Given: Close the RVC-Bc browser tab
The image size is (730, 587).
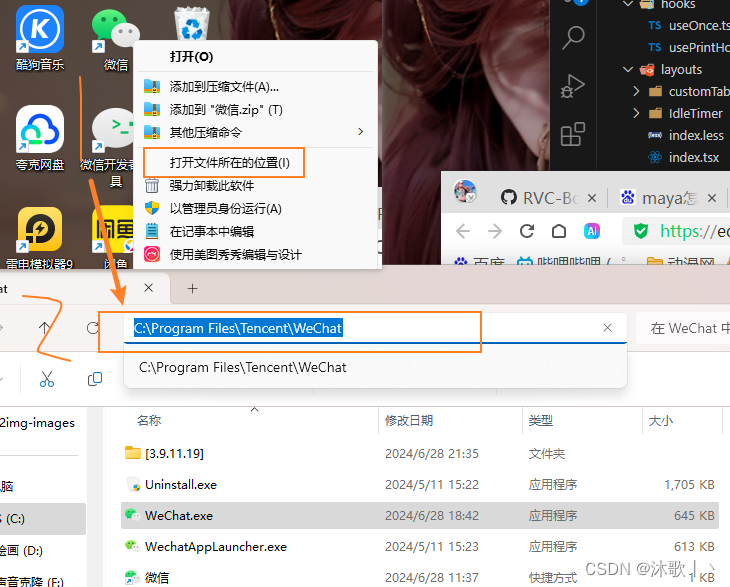Looking at the screenshot, I should (592, 198).
